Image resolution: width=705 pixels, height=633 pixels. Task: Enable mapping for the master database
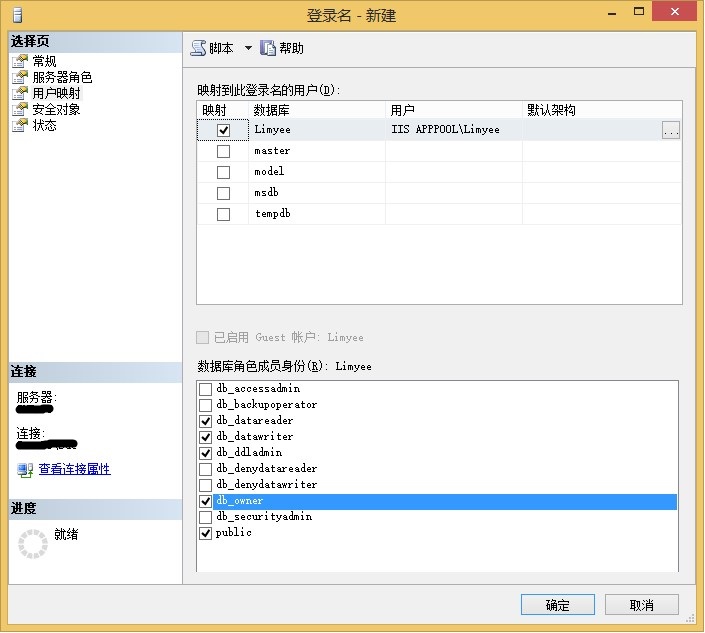coord(223,152)
